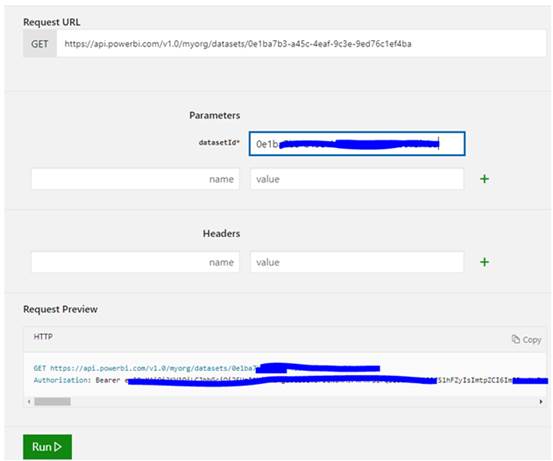Click the Request Preview heading
The image size is (553, 461).
(60, 309)
